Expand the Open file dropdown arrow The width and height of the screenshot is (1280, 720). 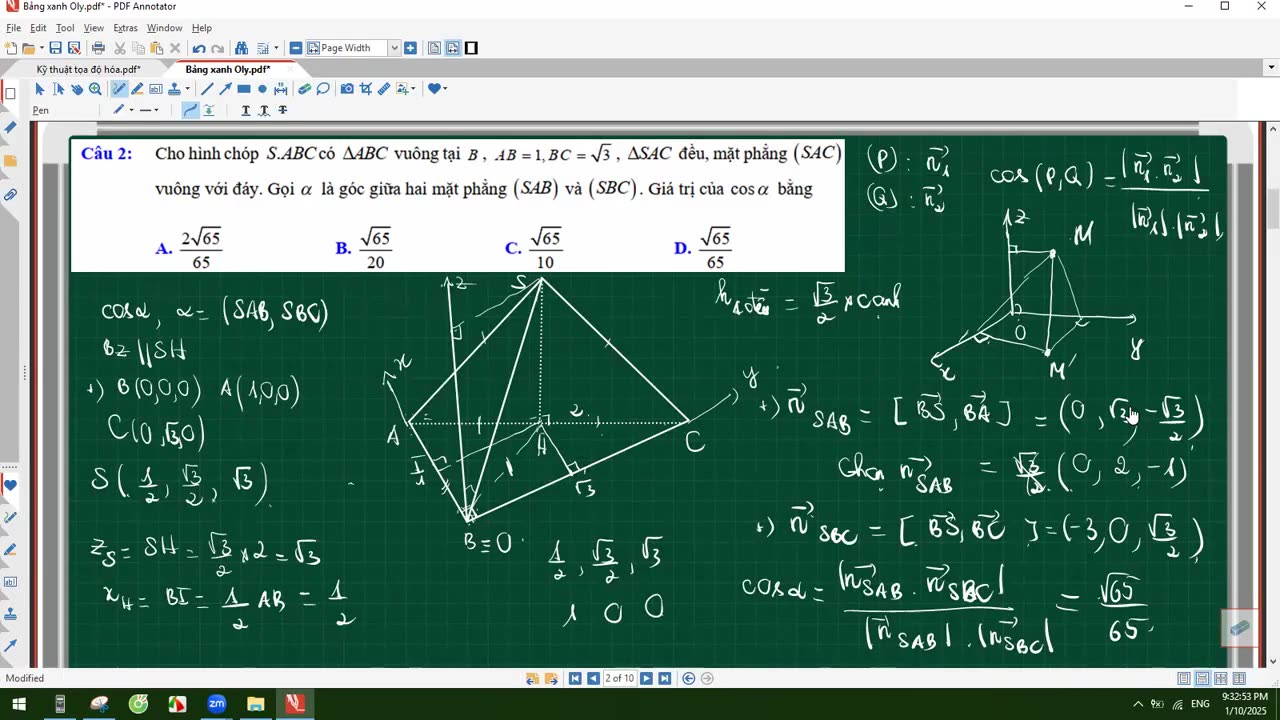point(41,48)
